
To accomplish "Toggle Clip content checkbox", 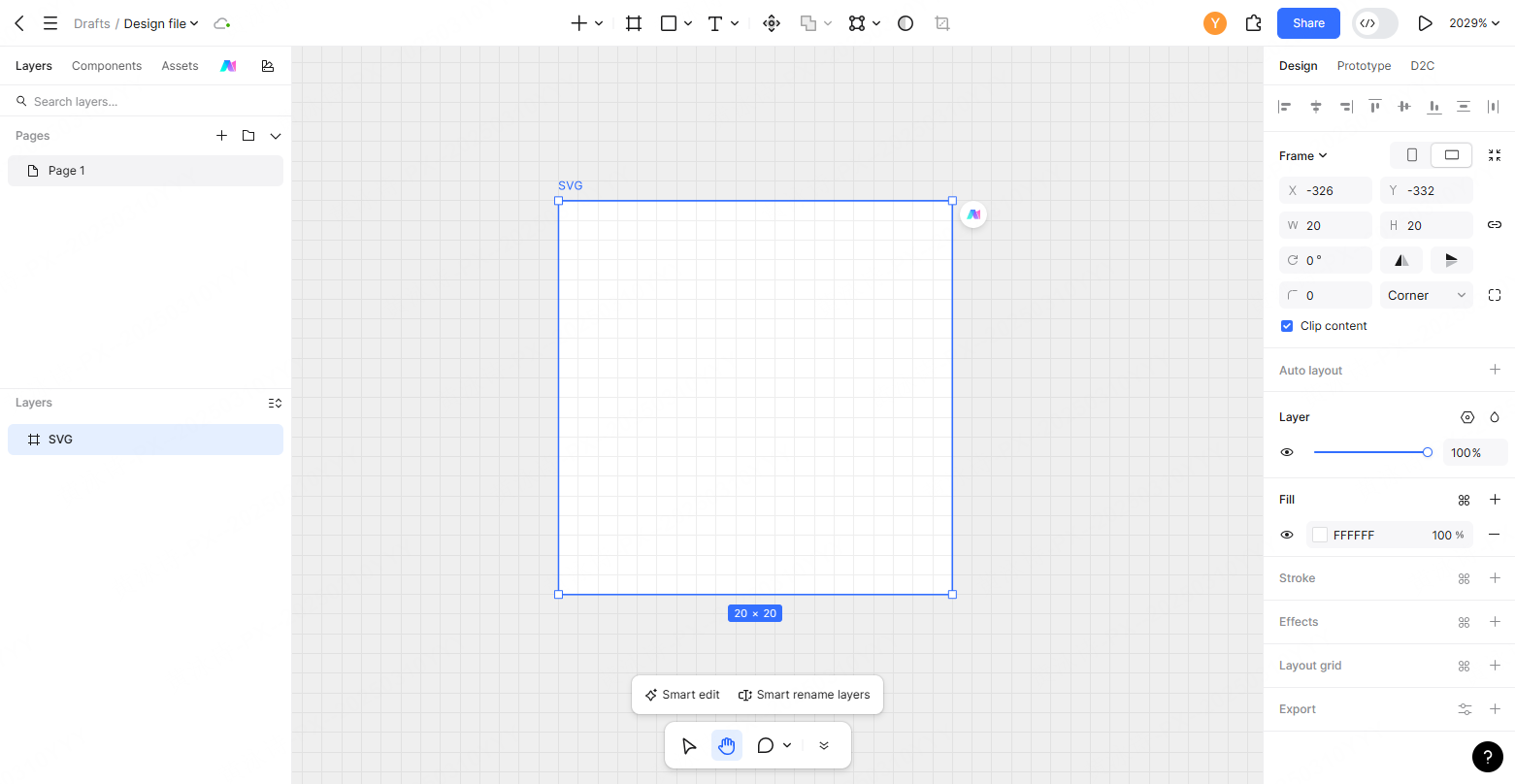I will tap(1287, 326).
